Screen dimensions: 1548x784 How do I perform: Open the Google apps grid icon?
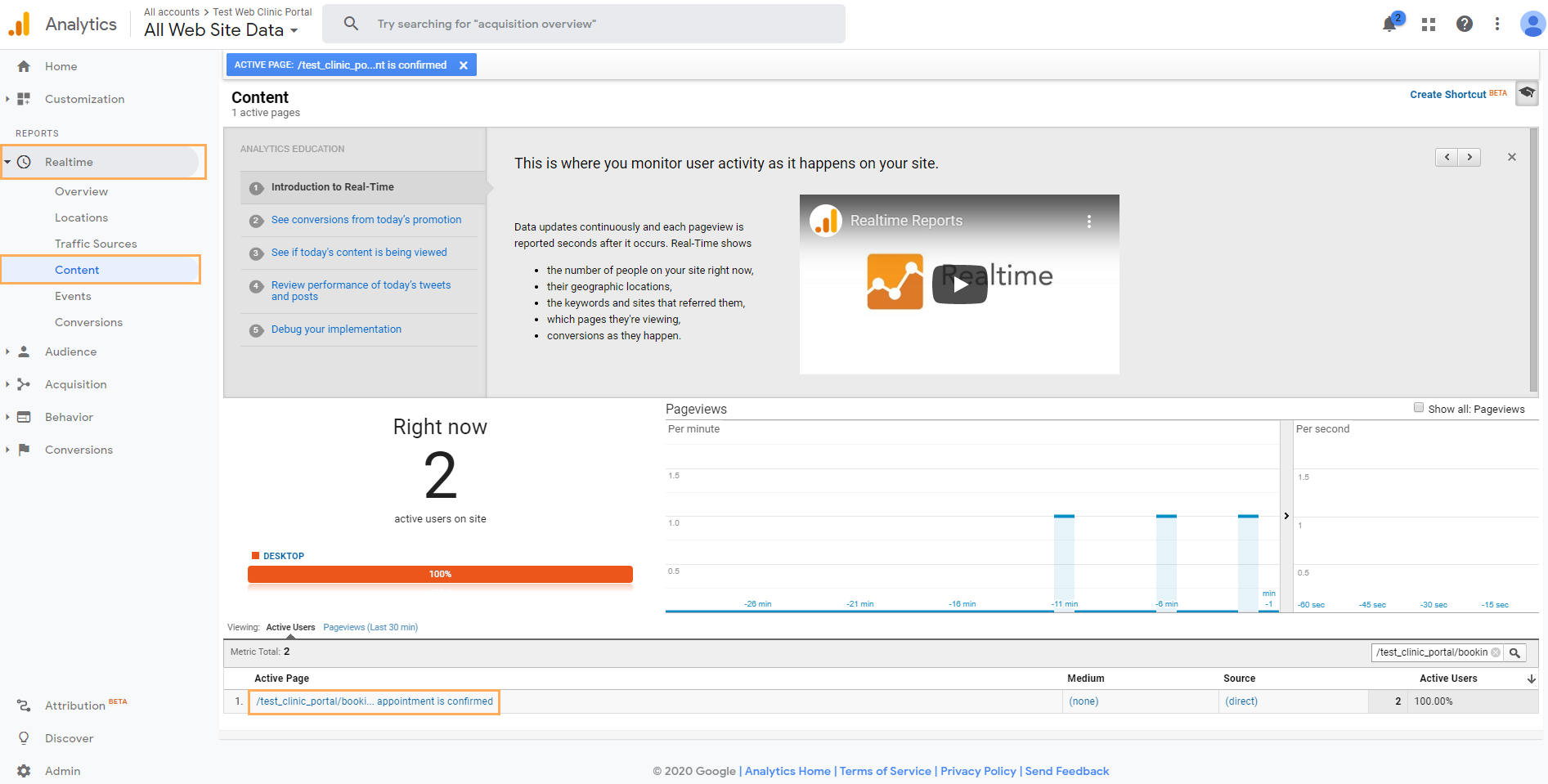click(1429, 25)
